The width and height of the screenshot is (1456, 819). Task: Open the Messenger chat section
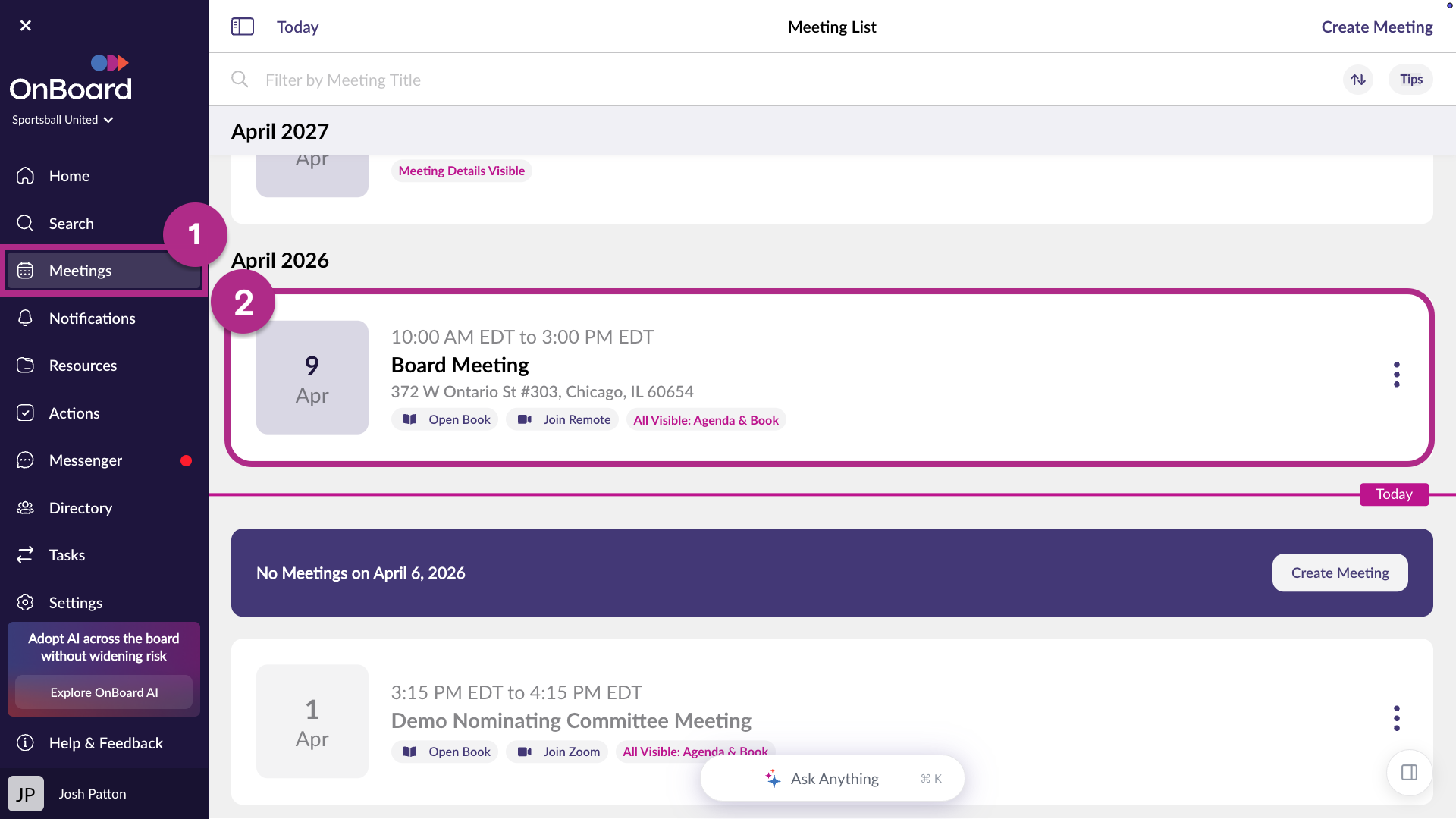[85, 460]
